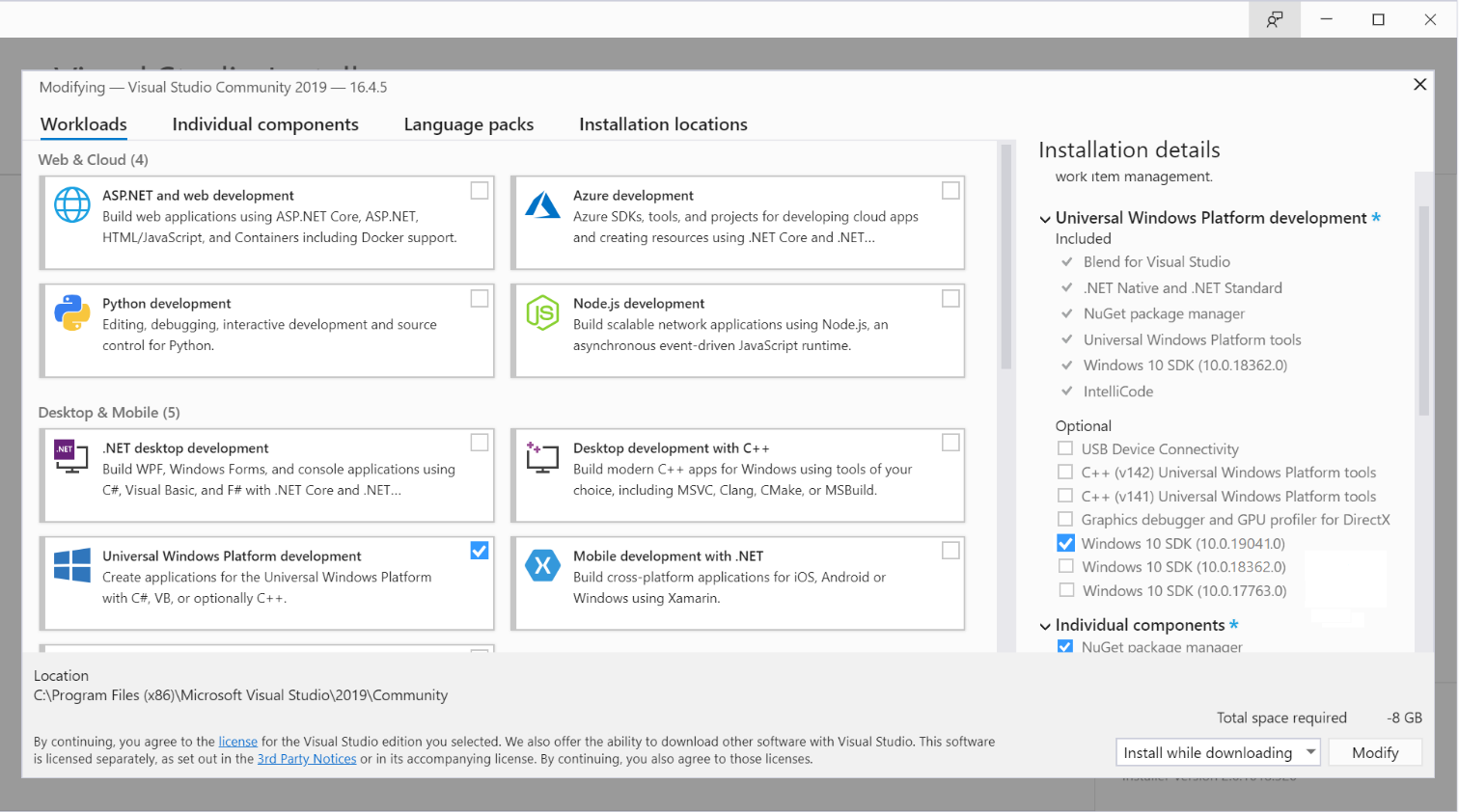Check the Graphics debugger and GPU profiler option
The width and height of the screenshot is (1459, 812).
1065,519
